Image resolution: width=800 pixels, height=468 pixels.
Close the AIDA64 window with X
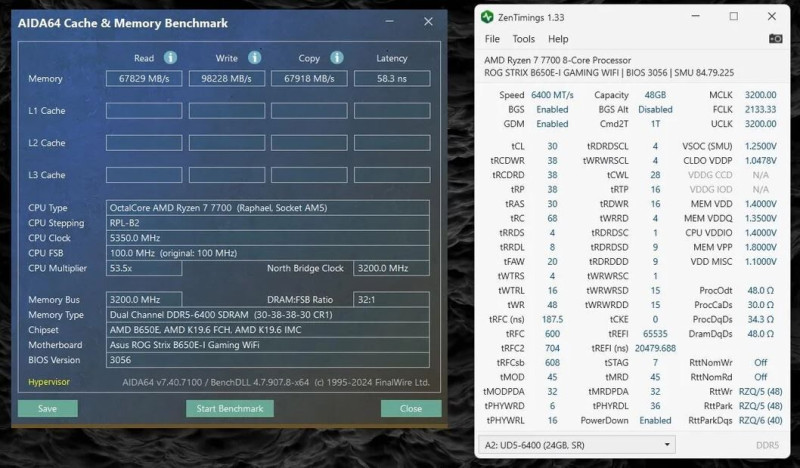pyautogui.click(x=428, y=21)
